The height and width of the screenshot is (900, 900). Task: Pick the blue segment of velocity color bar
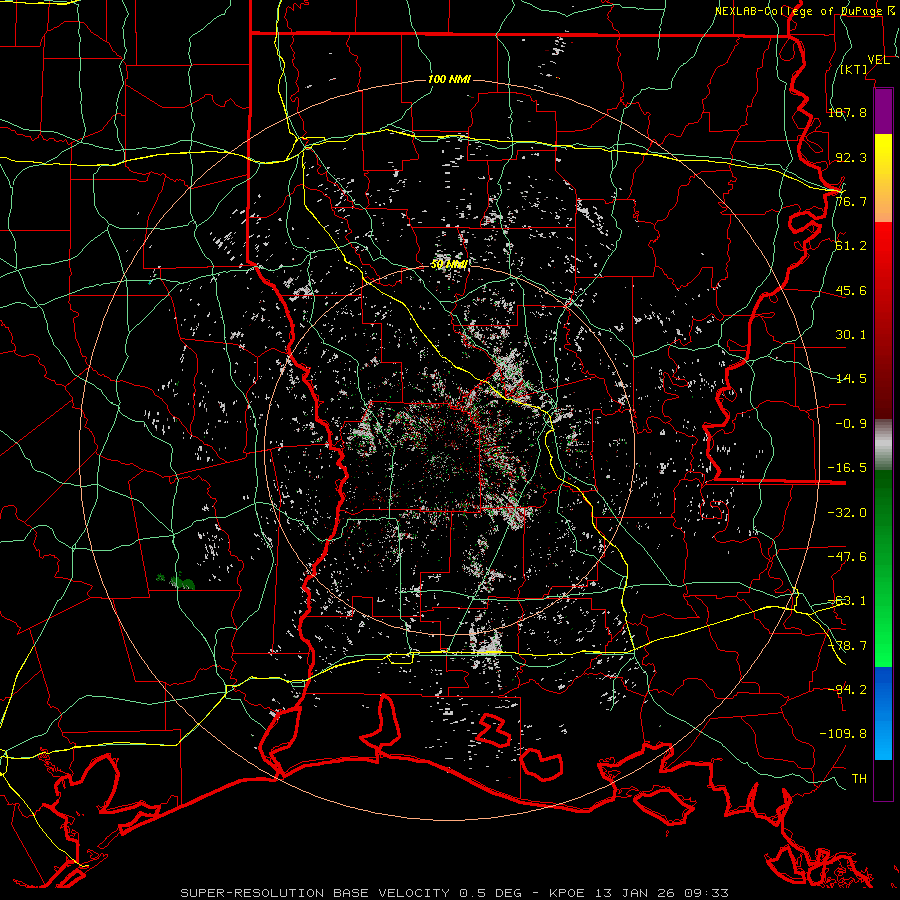pyautogui.click(x=883, y=713)
